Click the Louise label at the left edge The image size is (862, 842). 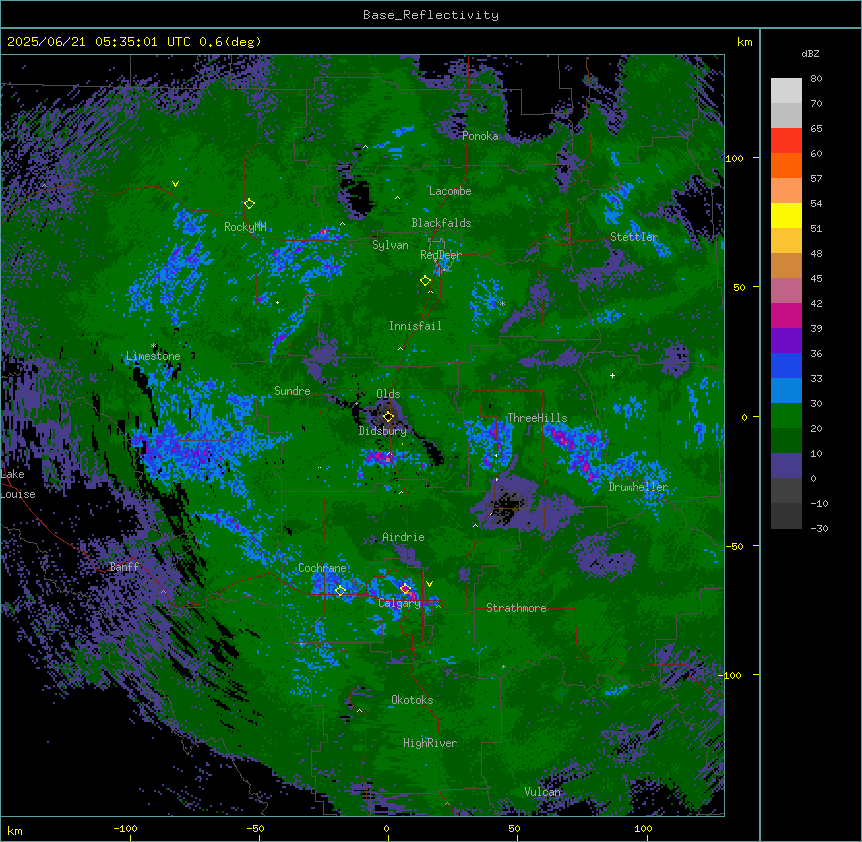tap(18, 494)
